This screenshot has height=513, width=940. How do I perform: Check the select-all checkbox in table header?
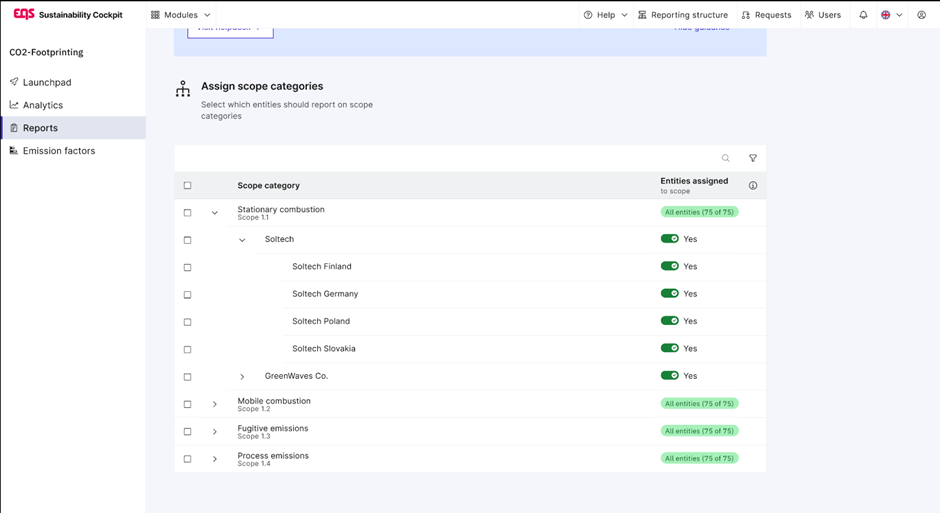click(x=187, y=185)
